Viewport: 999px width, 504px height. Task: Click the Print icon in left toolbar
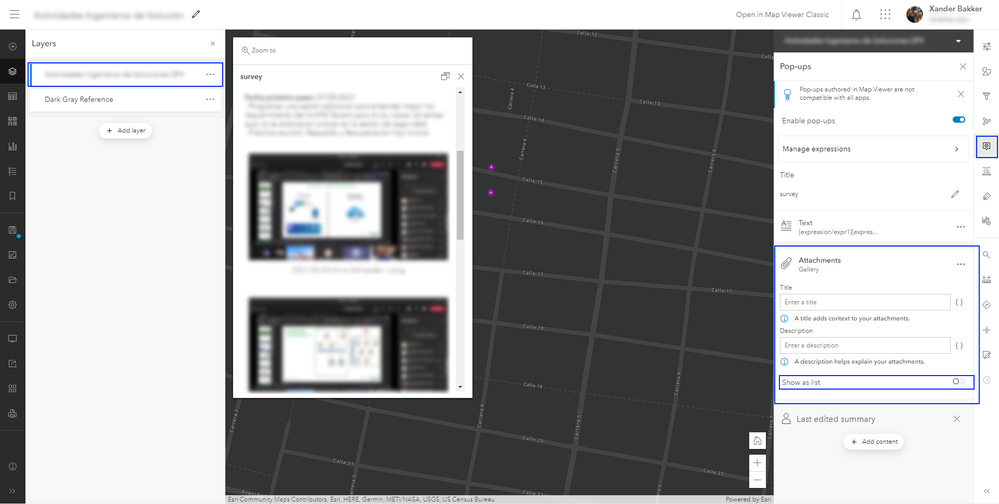12,414
